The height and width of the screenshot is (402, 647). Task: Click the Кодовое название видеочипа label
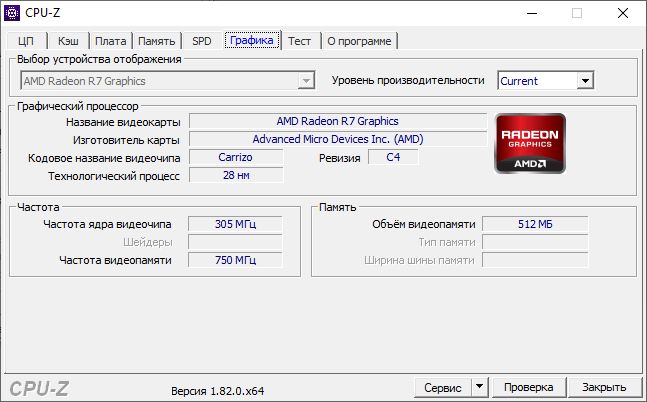point(104,158)
